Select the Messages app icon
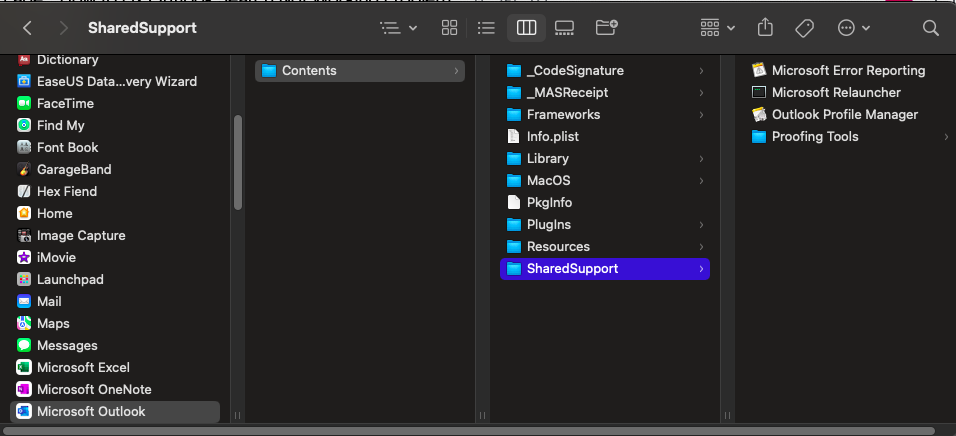956x436 pixels. tap(24, 345)
